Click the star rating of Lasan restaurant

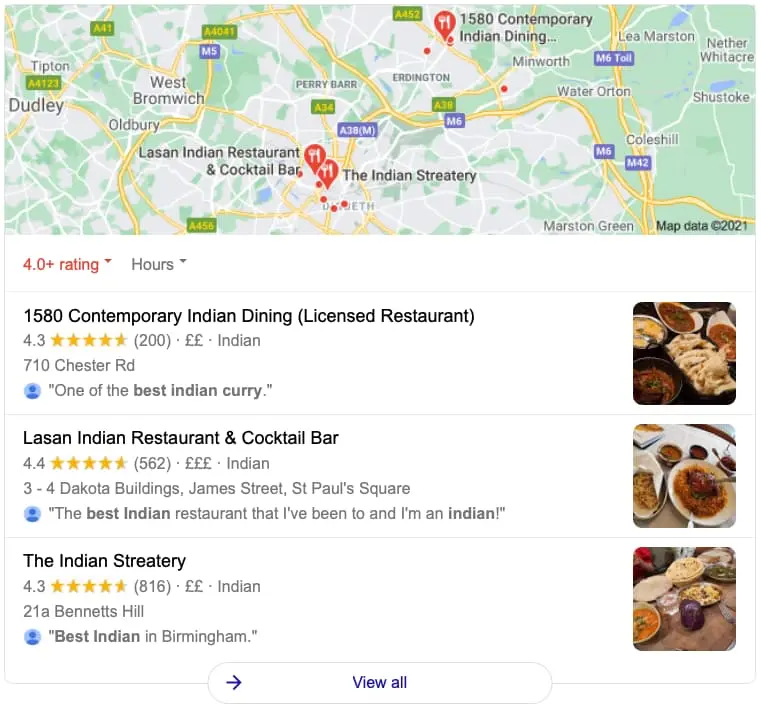(x=89, y=463)
